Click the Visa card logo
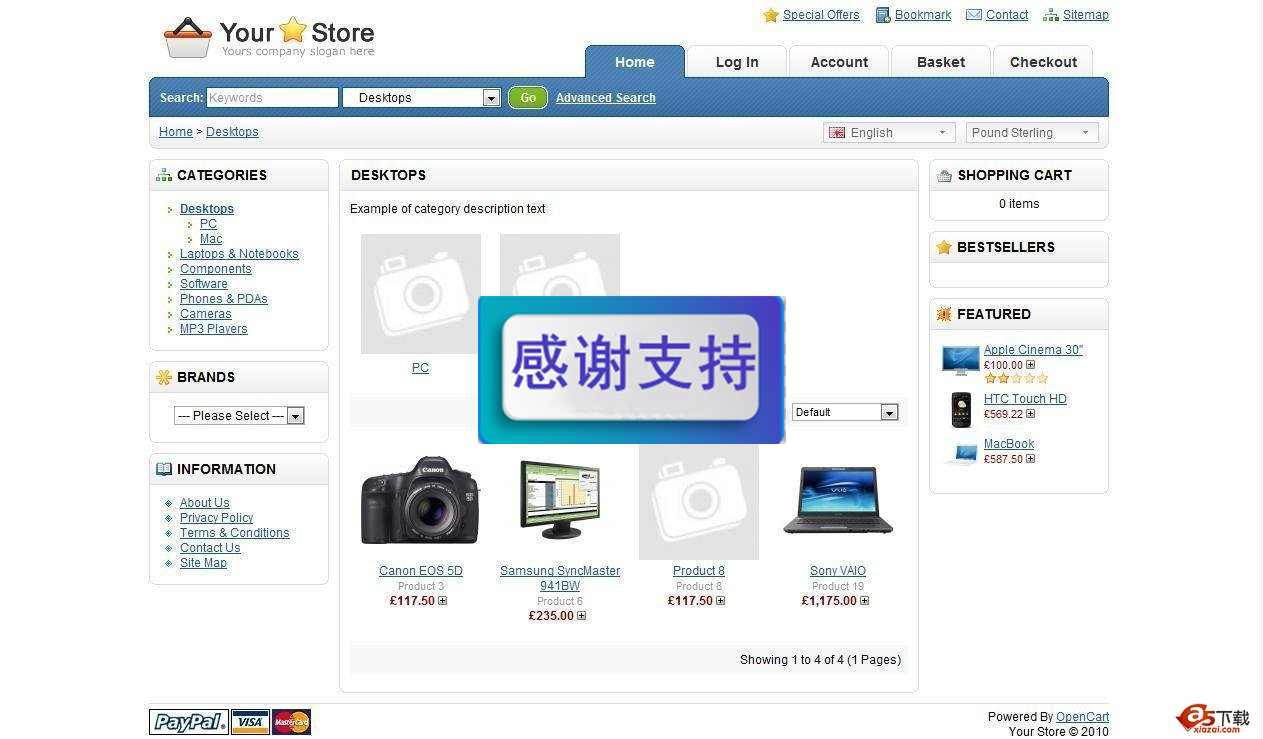The width and height of the screenshot is (1263, 739). 250,722
